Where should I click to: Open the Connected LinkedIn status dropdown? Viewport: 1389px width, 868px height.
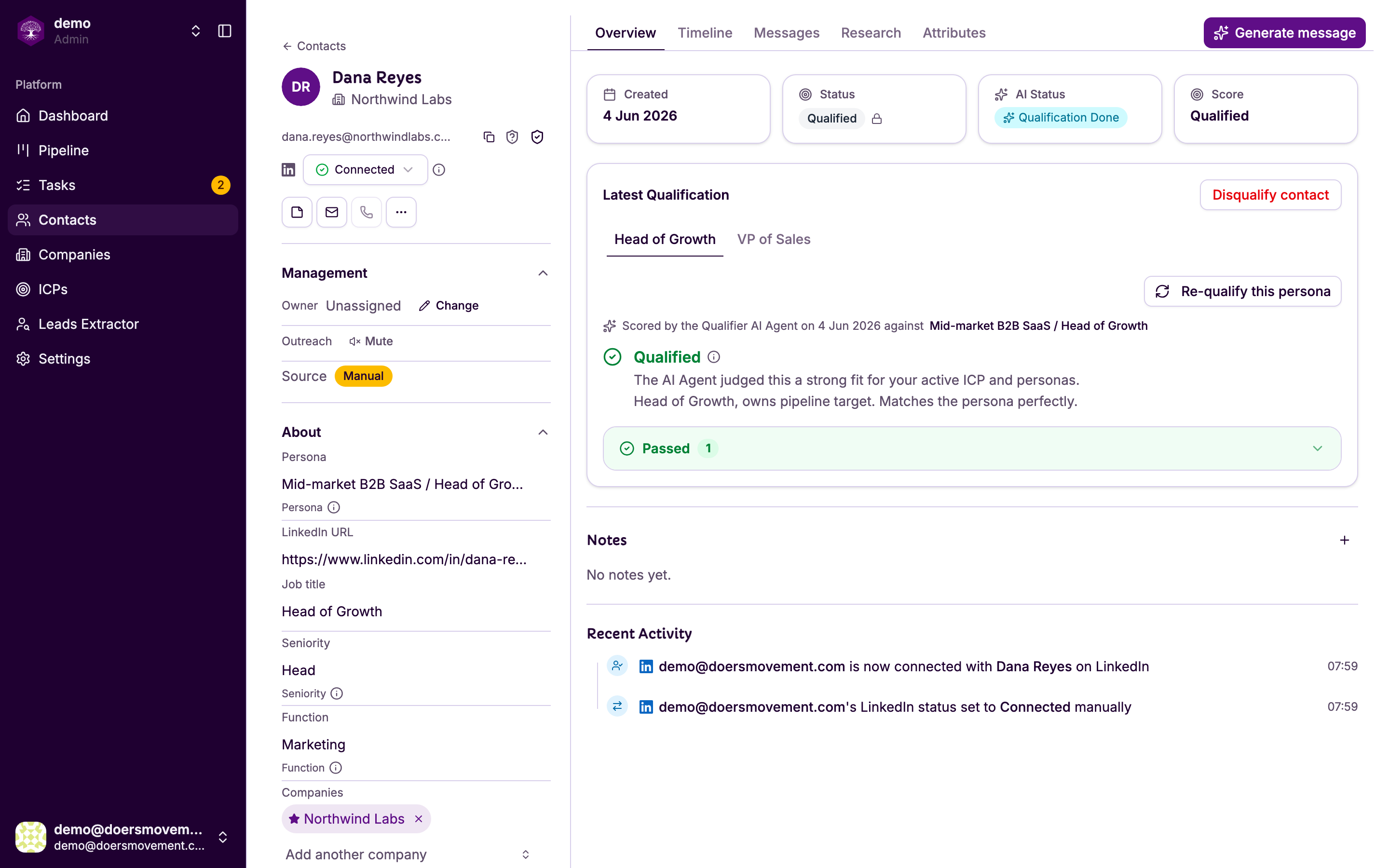click(365, 170)
